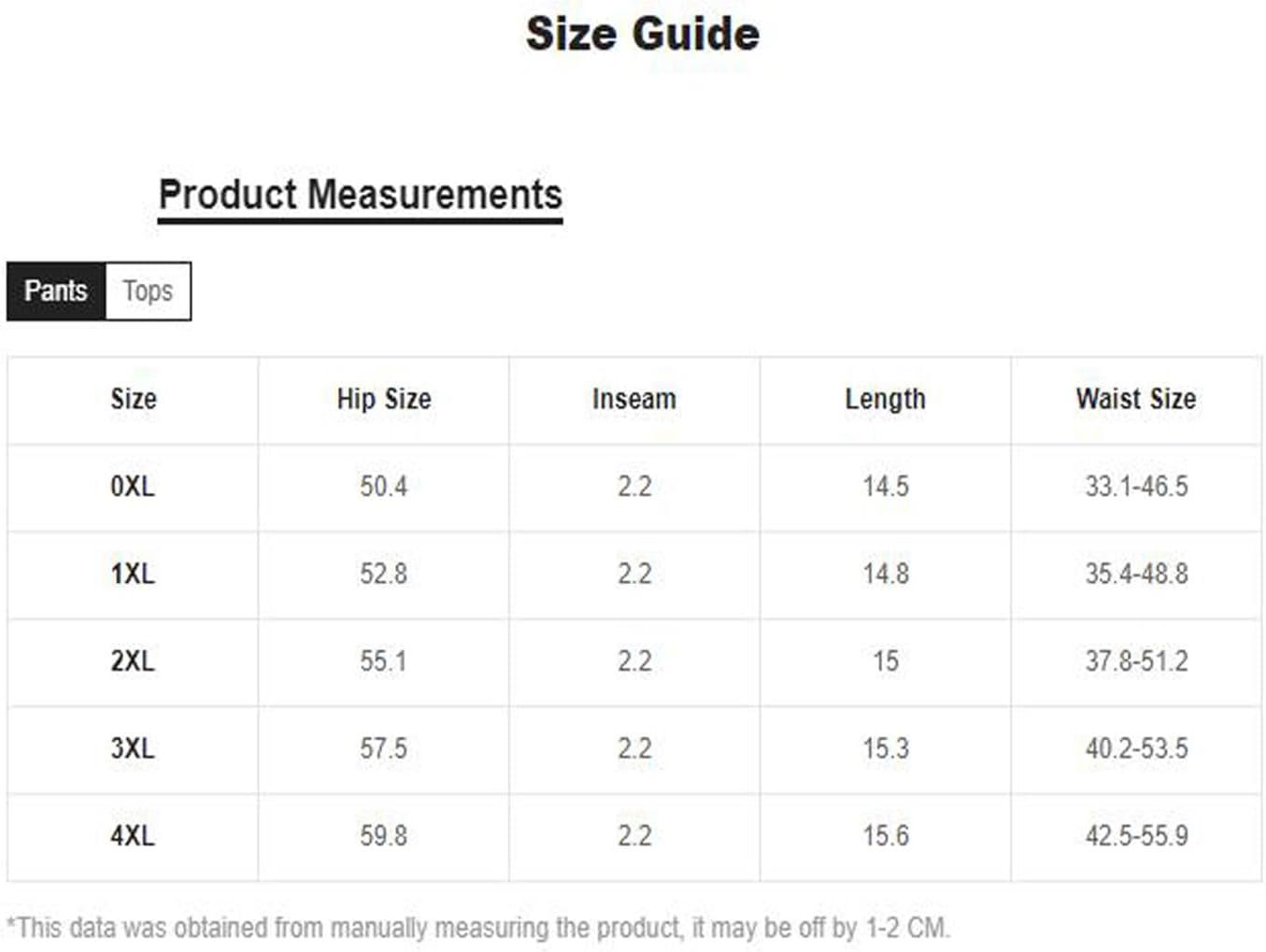1266x952 pixels.
Task: Select the Pants tab
Action: tap(56, 291)
